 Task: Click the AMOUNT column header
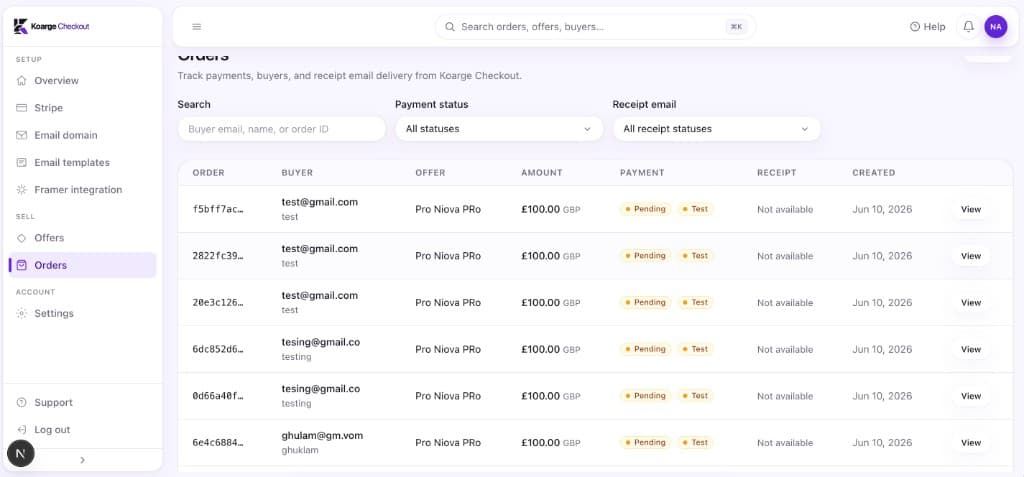tap(541, 173)
